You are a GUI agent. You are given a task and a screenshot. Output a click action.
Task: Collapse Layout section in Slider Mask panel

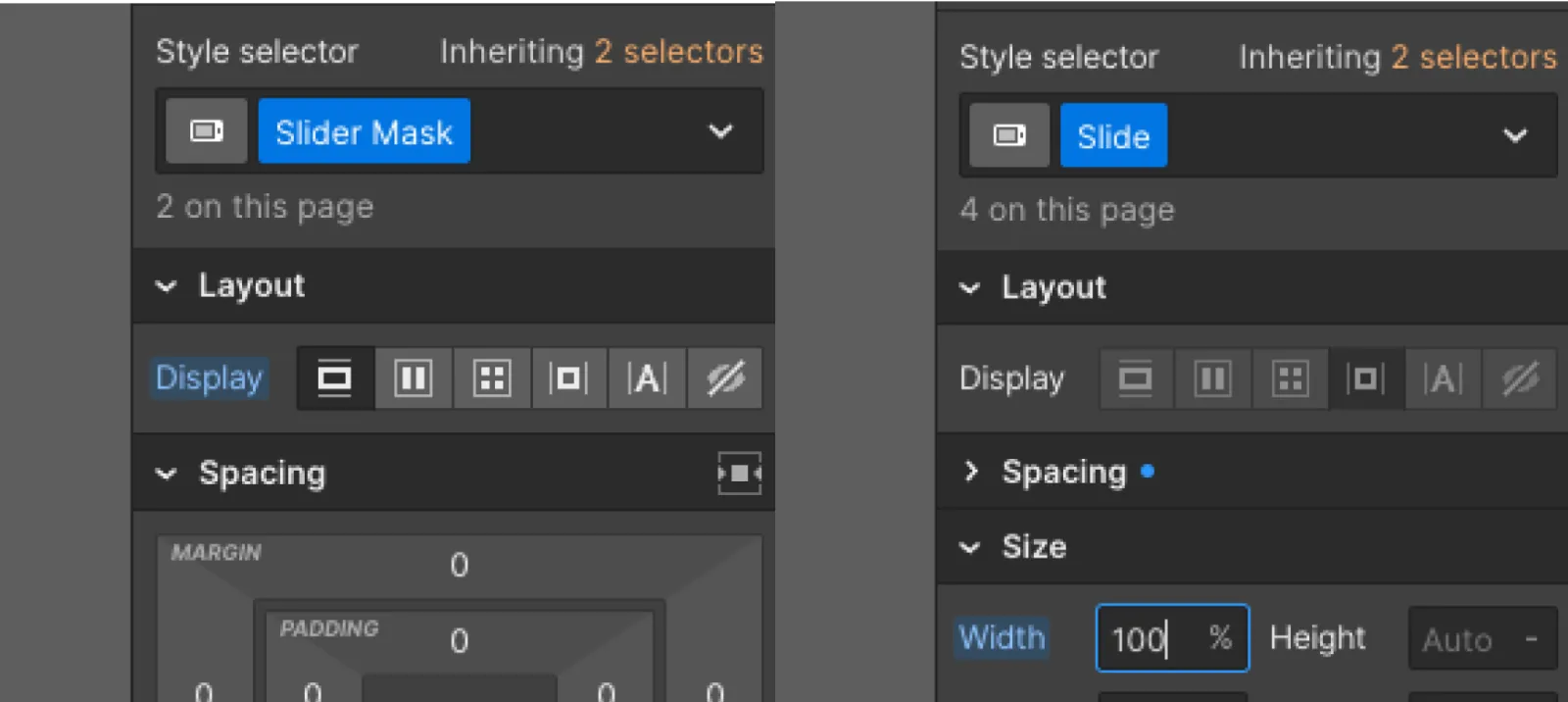[167, 286]
